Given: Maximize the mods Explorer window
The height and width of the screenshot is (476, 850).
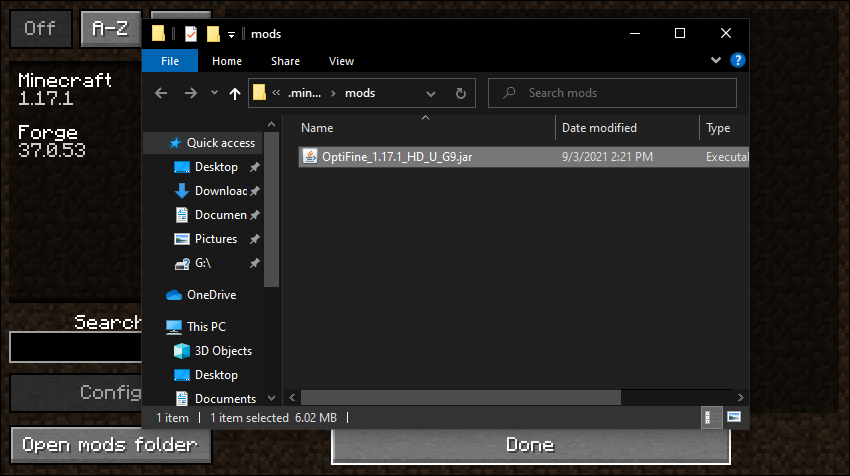Looking at the screenshot, I should point(680,33).
